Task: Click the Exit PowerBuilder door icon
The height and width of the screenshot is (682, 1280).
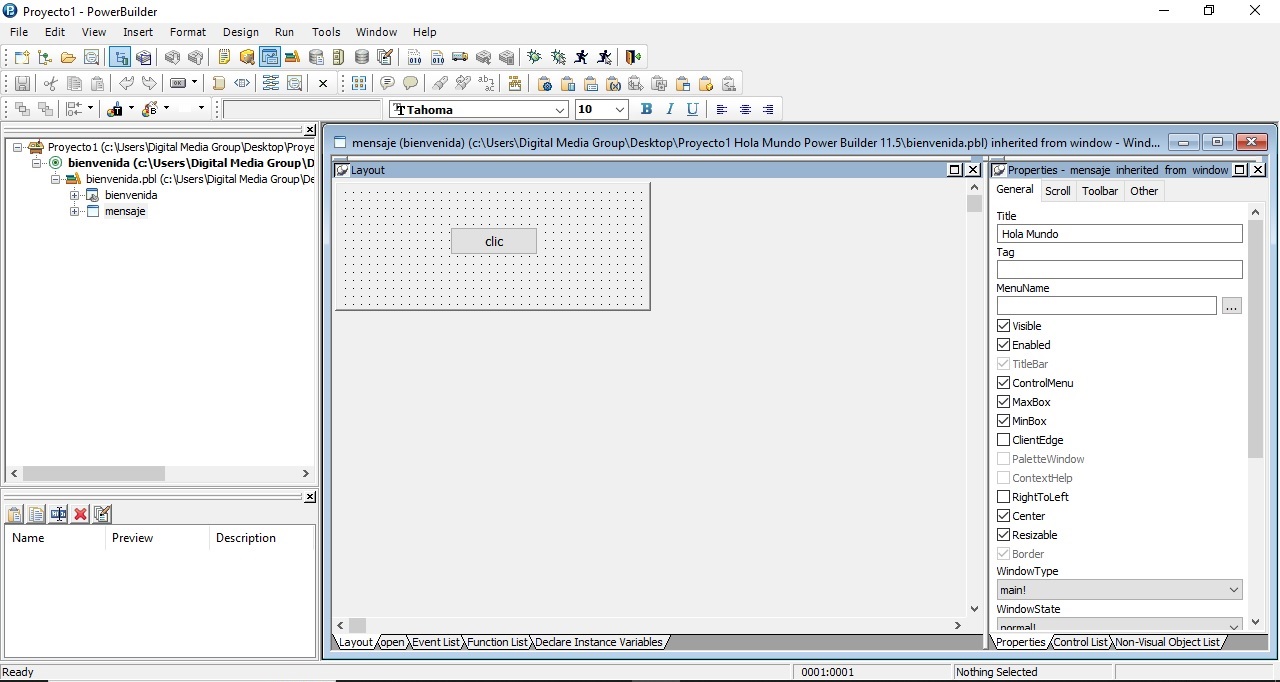Action: point(632,57)
